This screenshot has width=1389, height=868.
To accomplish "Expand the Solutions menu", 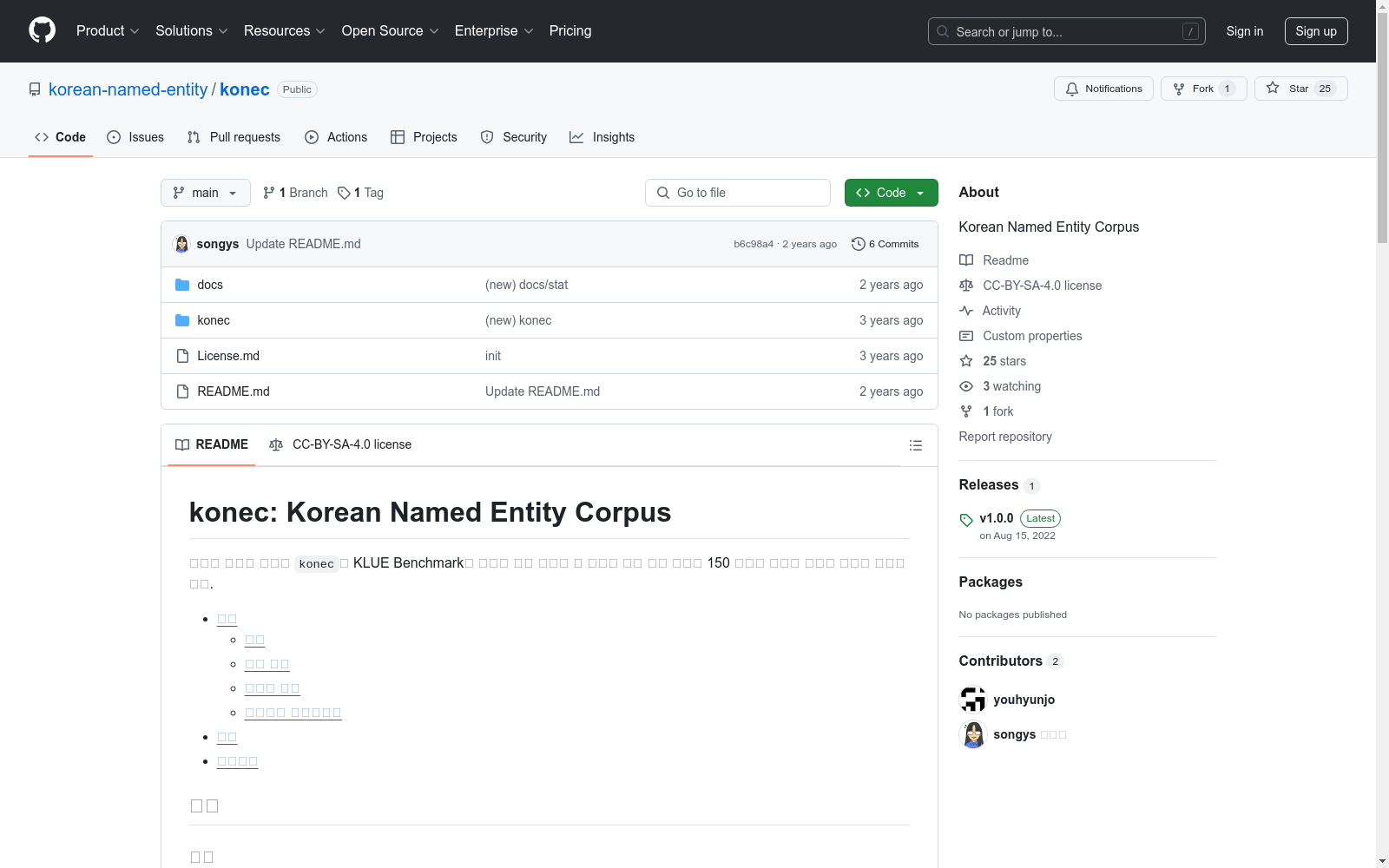I will coord(192,30).
